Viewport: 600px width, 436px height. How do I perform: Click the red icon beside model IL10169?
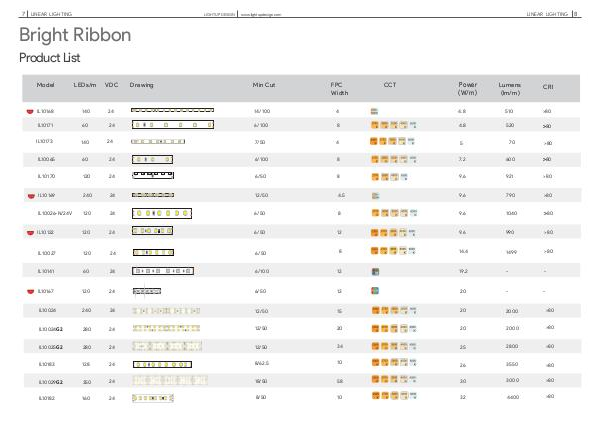(30, 195)
